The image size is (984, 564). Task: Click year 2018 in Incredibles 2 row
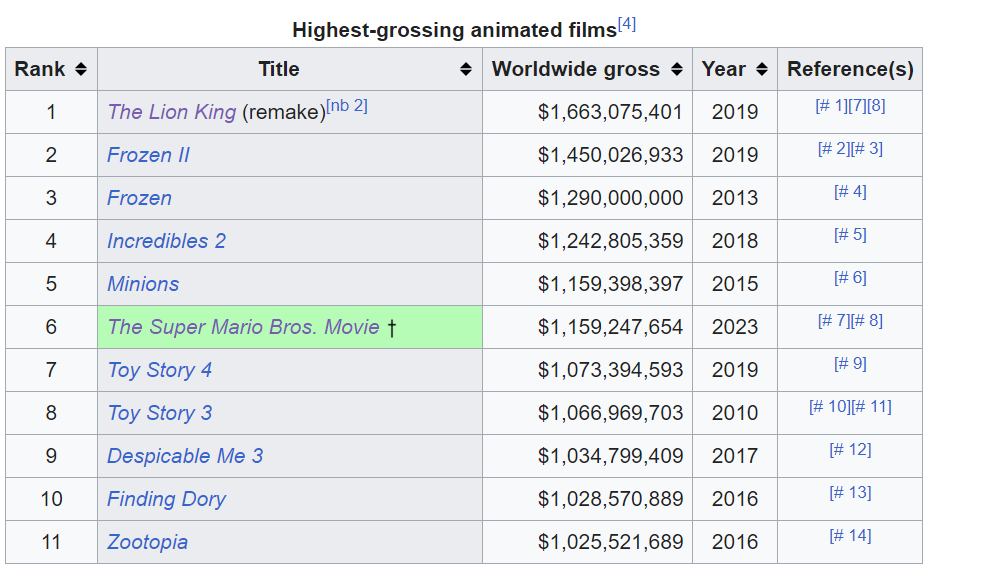735,241
